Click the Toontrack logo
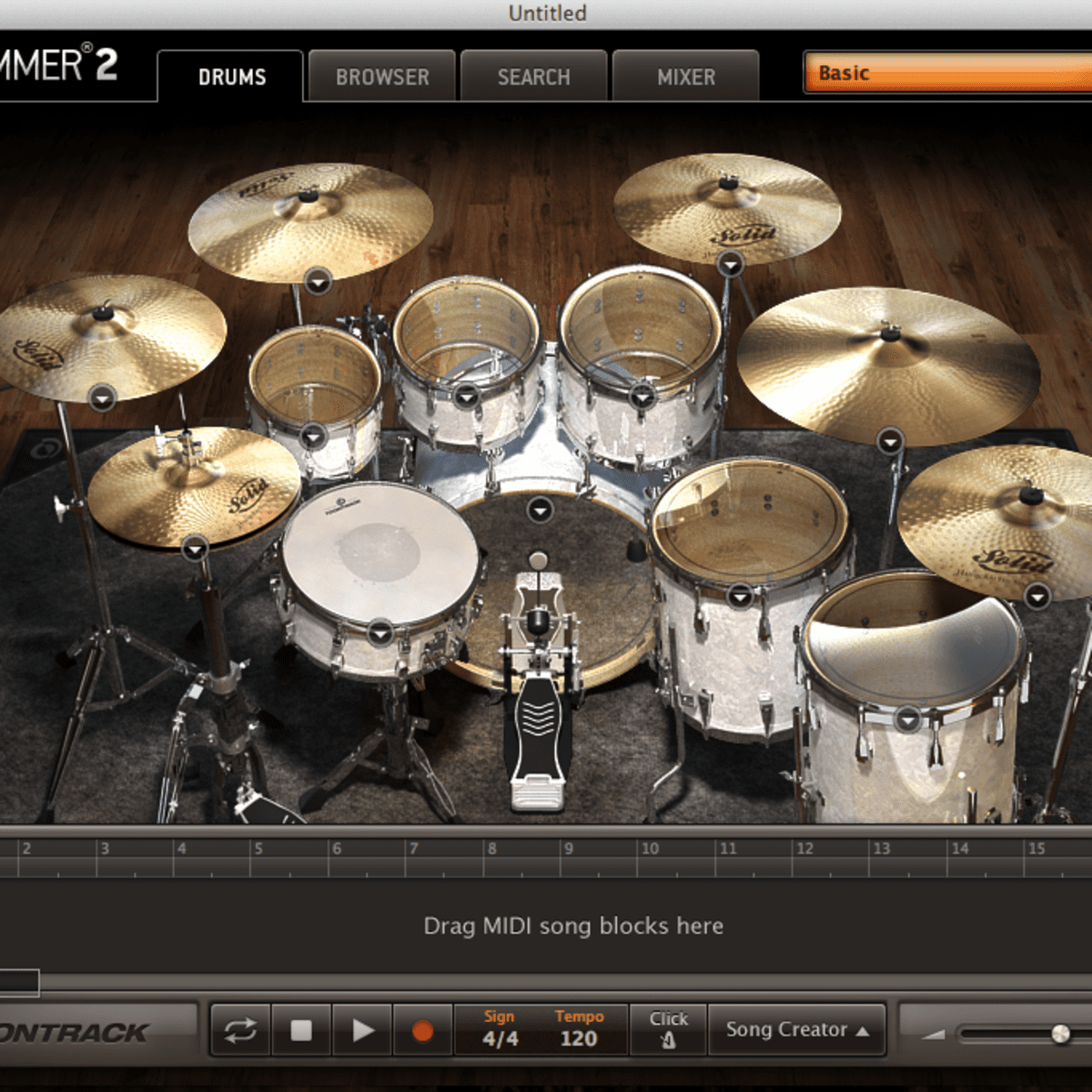Viewport: 1092px width, 1092px height. pyautogui.click(x=74, y=1033)
